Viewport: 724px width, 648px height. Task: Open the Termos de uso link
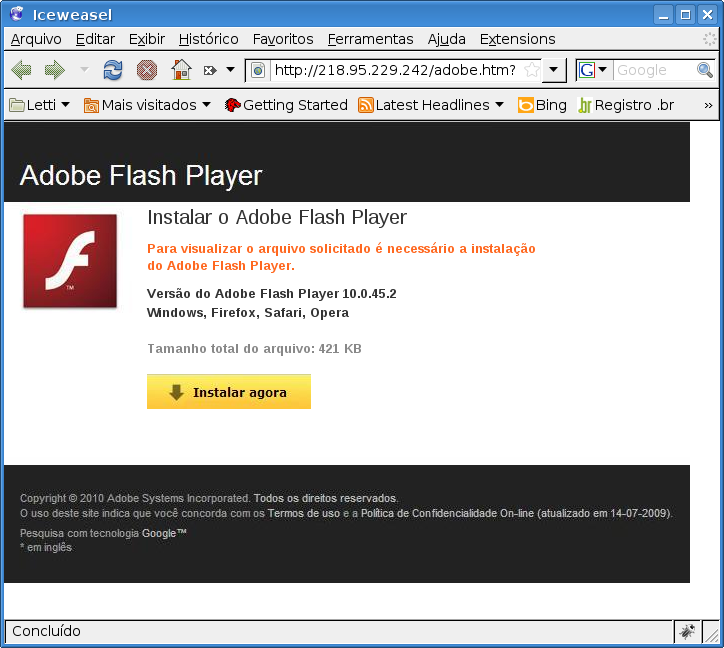tap(304, 513)
